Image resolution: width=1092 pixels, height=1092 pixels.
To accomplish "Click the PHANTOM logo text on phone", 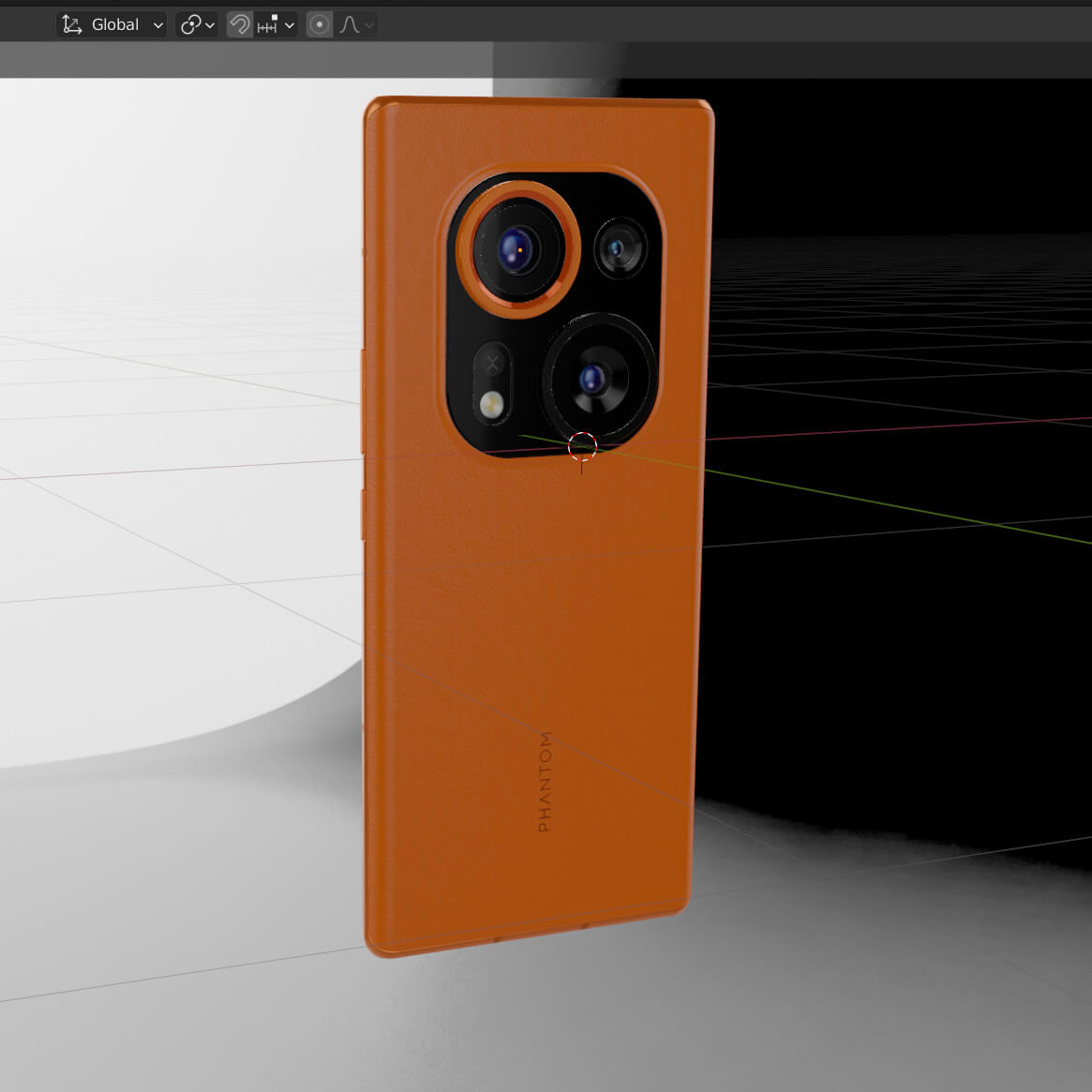I will tap(545, 782).
